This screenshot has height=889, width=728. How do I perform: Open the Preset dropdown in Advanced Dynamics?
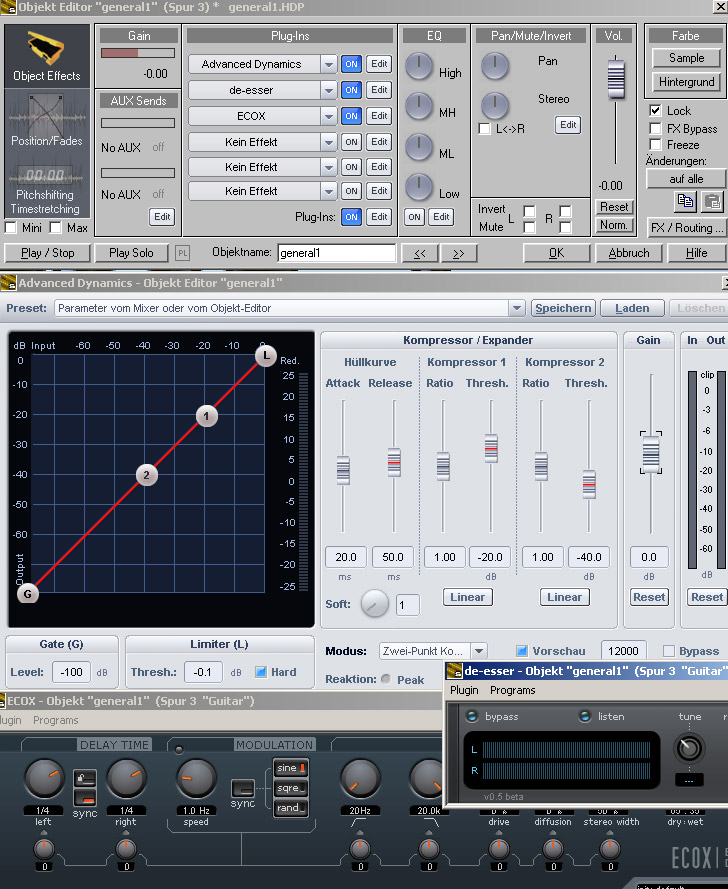point(516,308)
